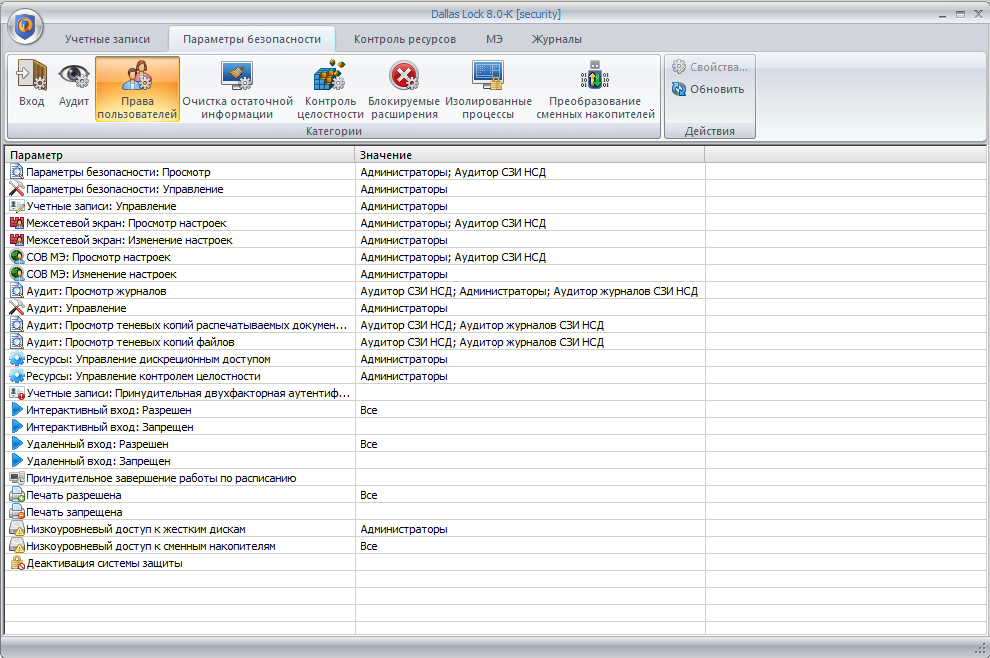Click warning icon of Низкоуровневый доступ к жестким дискам
Screen dimensions: 990x658
click(x=17, y=529)
